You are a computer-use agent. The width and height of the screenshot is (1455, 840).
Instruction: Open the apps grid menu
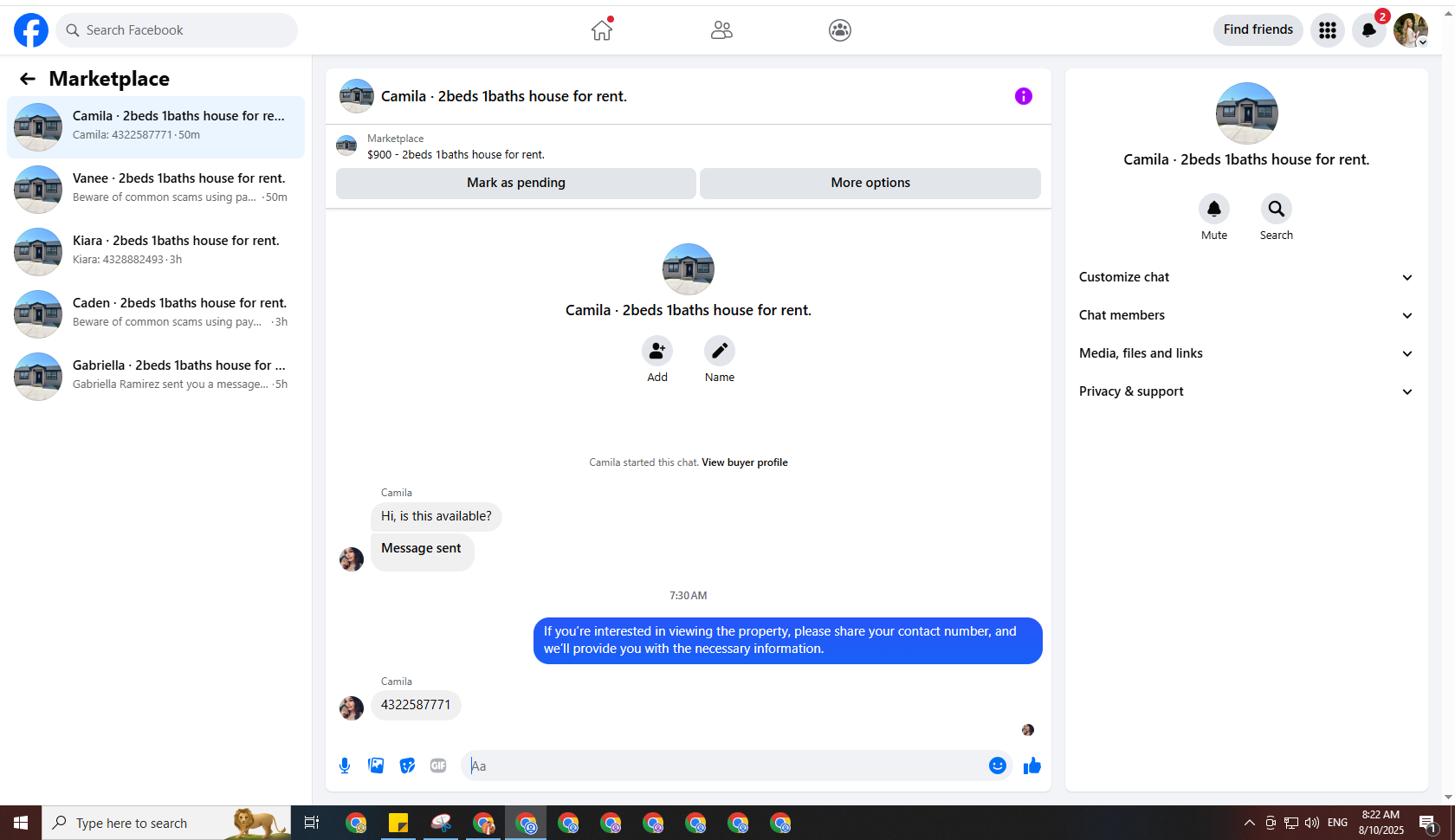(x=1328, y=30)
